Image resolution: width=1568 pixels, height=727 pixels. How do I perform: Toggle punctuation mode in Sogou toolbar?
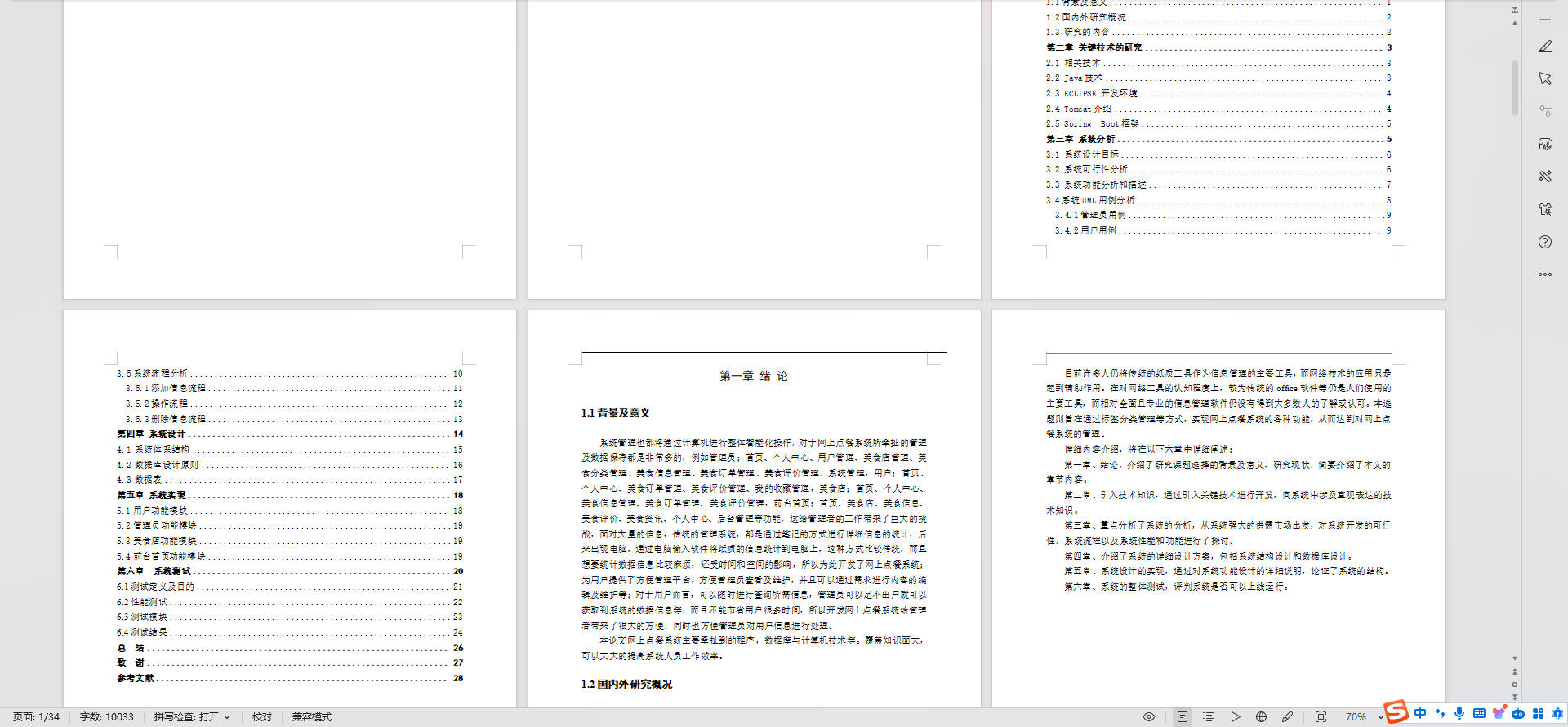click(x=1440, y=713)
